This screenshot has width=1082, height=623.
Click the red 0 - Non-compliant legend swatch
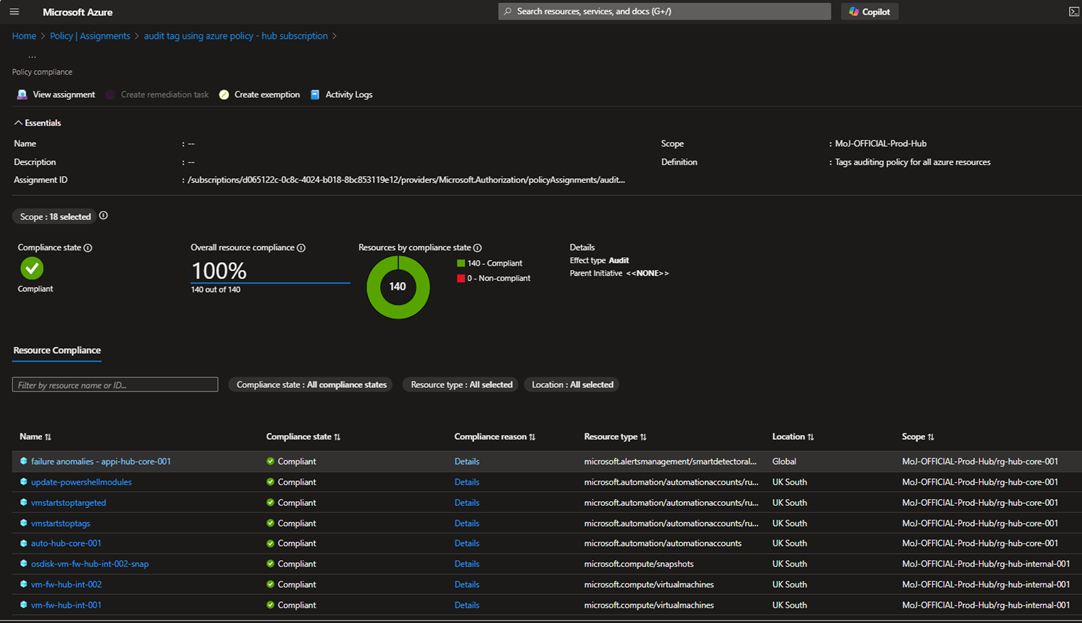point(461,278)
